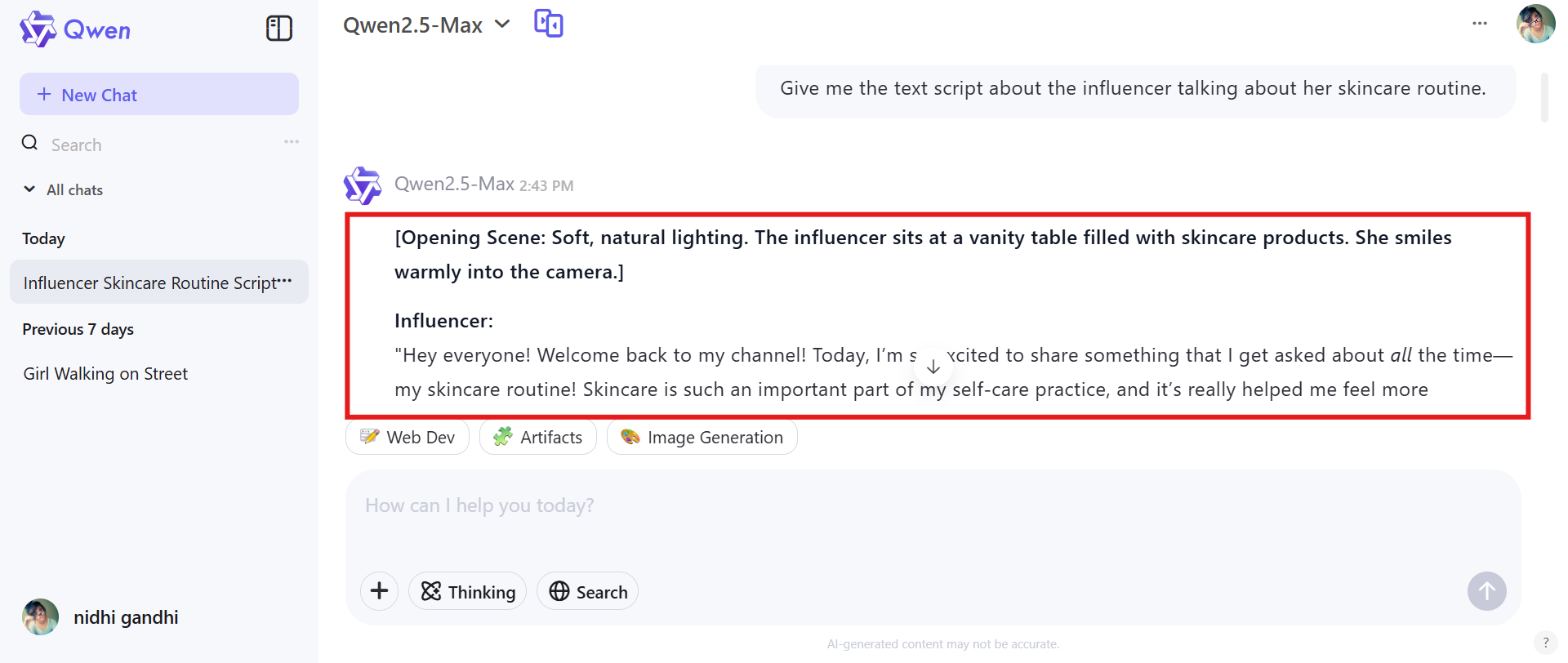Click the Qwen logo
This screenshot has width=1568, height=663.
tap(75, 29)
